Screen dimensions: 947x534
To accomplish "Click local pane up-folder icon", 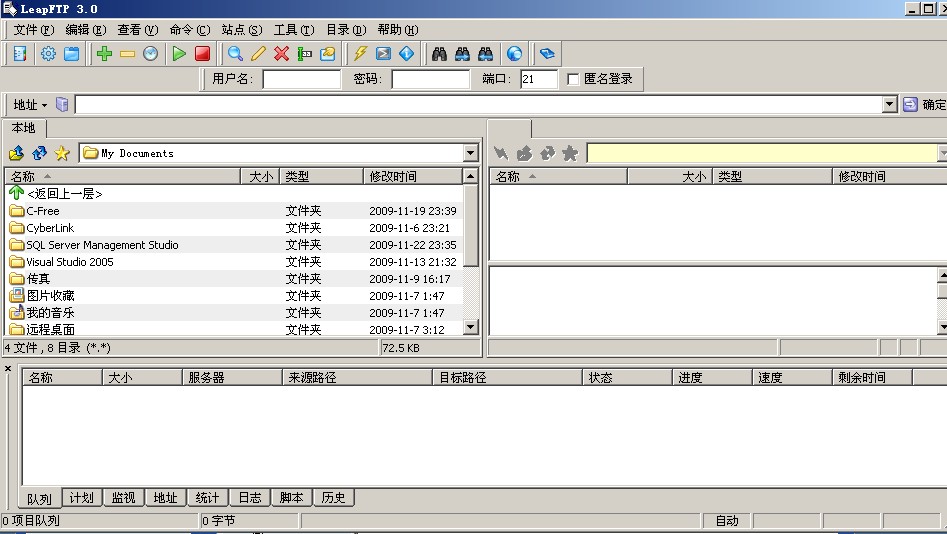I will click(16, 153).
